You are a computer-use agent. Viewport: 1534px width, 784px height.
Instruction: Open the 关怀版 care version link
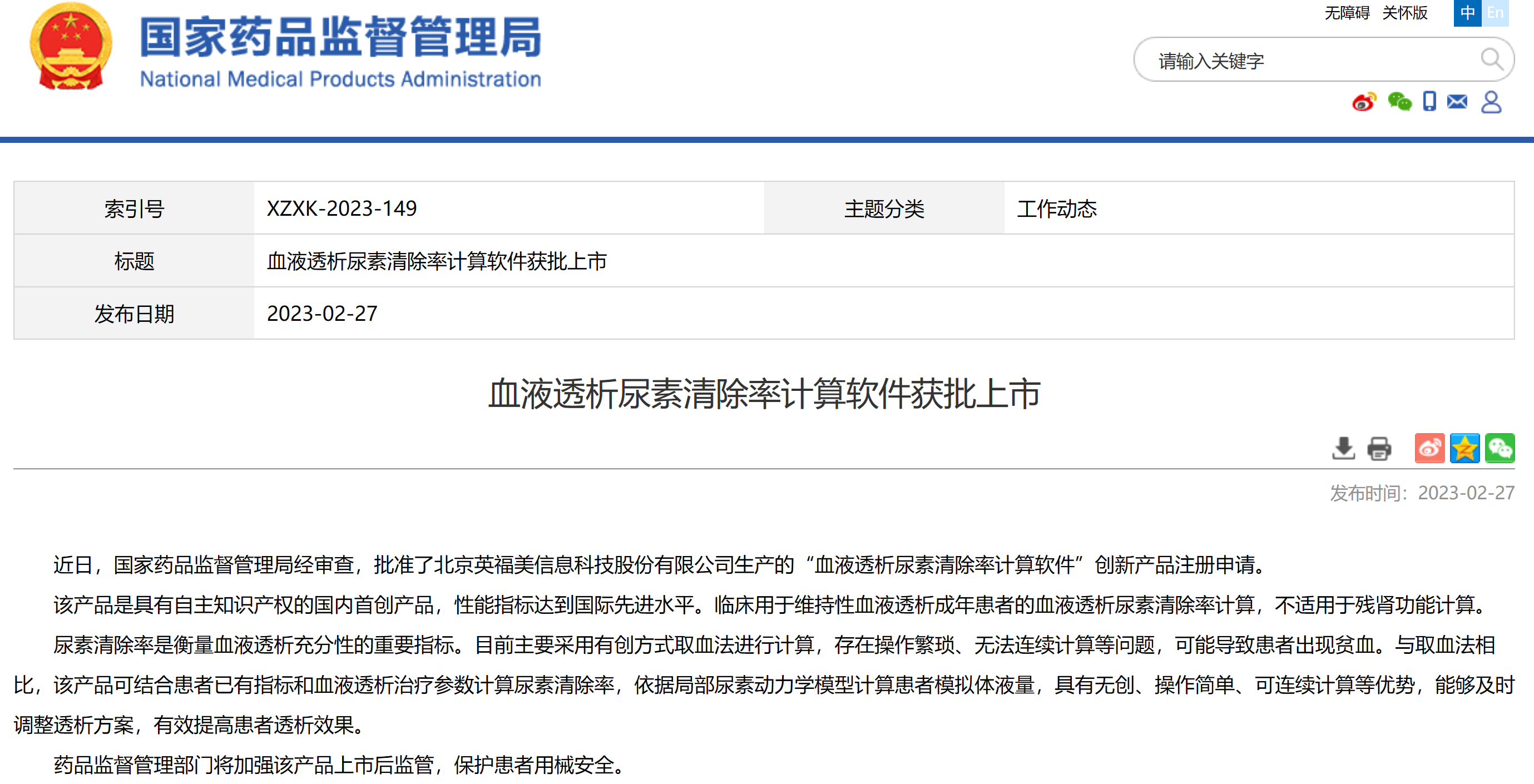[1405, 12]
